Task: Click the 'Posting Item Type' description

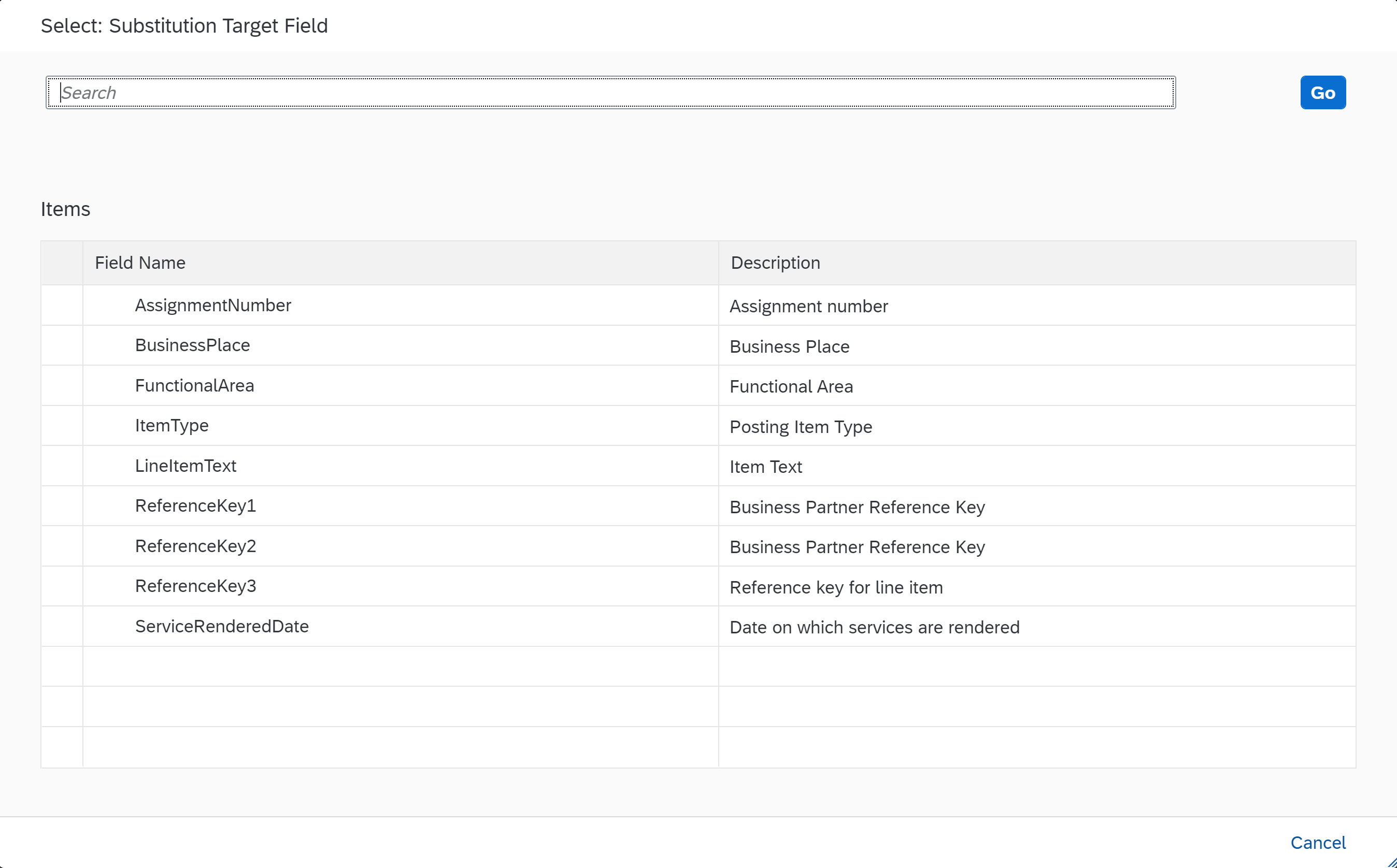Action: [x=800, y=427]
